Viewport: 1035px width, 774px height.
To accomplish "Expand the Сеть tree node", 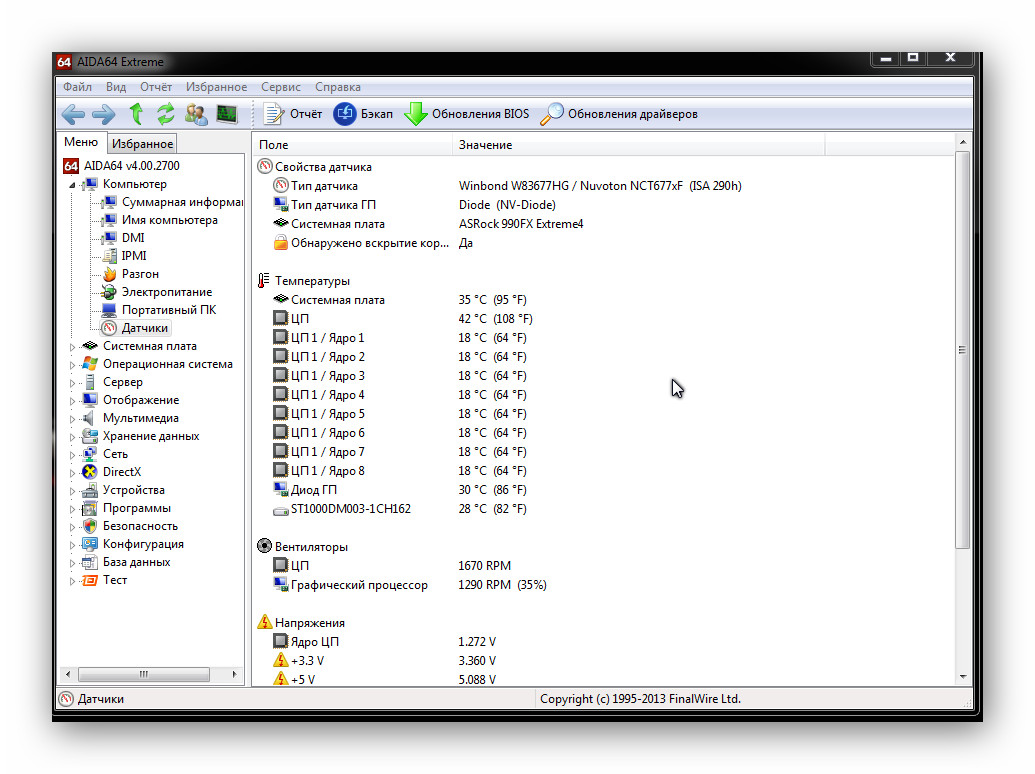I will 72,455.
